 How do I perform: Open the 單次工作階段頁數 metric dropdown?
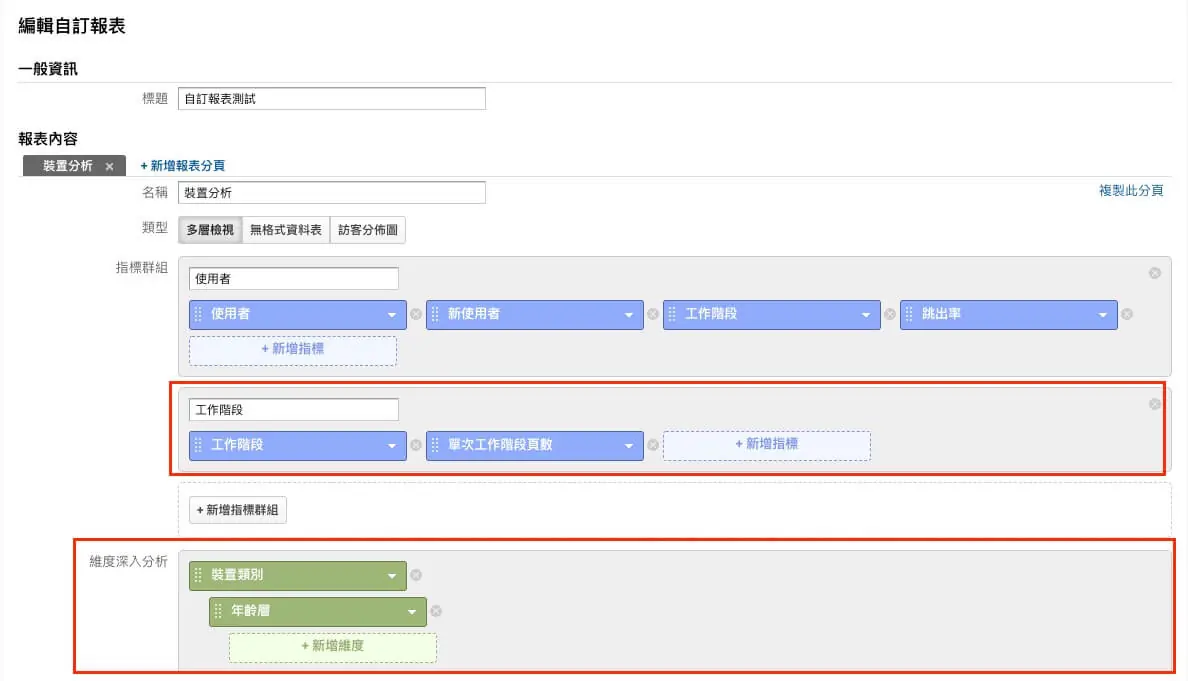(628, 446)
